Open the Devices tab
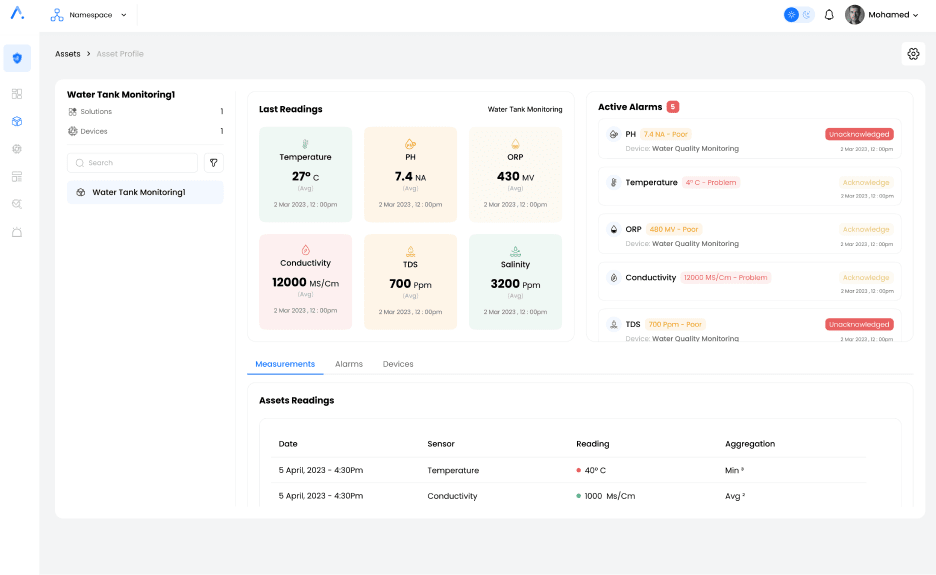Screen dimensions: 936x575 click(x=398, y=364)
